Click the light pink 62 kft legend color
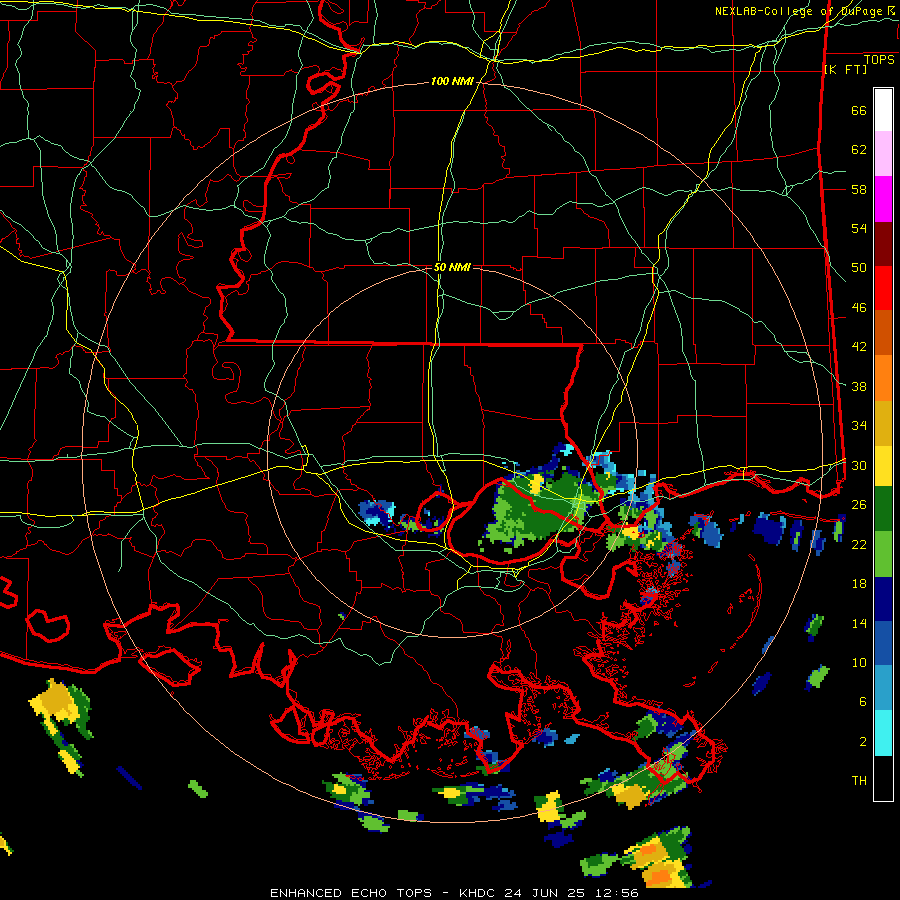900x900 pixels. point(883,154)
